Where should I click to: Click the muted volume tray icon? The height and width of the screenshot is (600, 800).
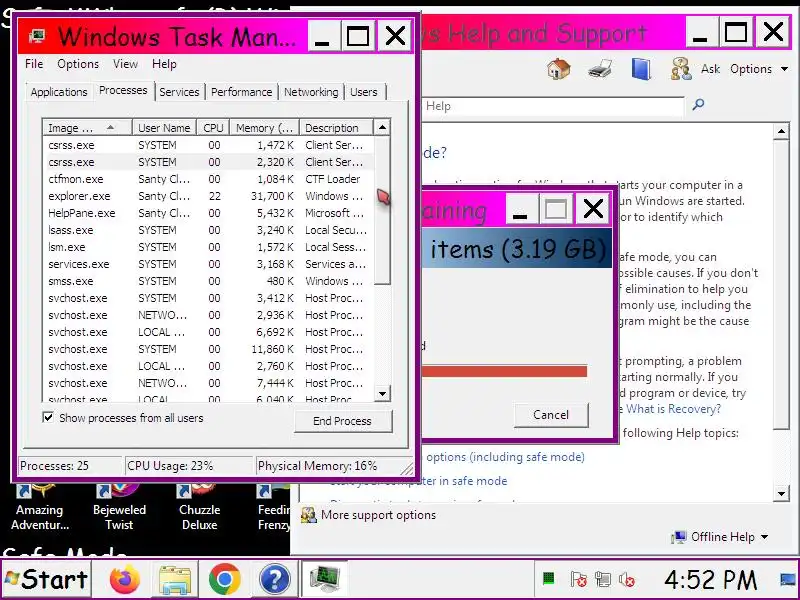tap(627, 580)
